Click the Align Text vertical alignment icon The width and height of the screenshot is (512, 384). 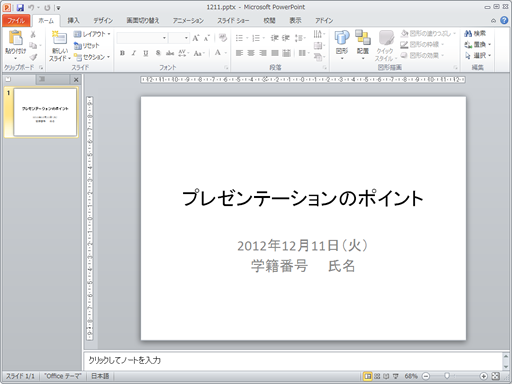pos(319,46)
